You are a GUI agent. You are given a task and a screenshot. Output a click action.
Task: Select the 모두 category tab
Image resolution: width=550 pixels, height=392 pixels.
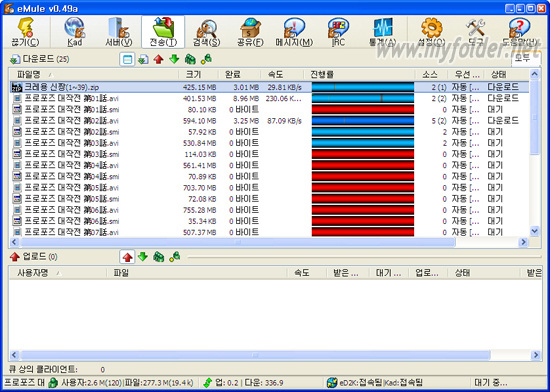[523, 58]
